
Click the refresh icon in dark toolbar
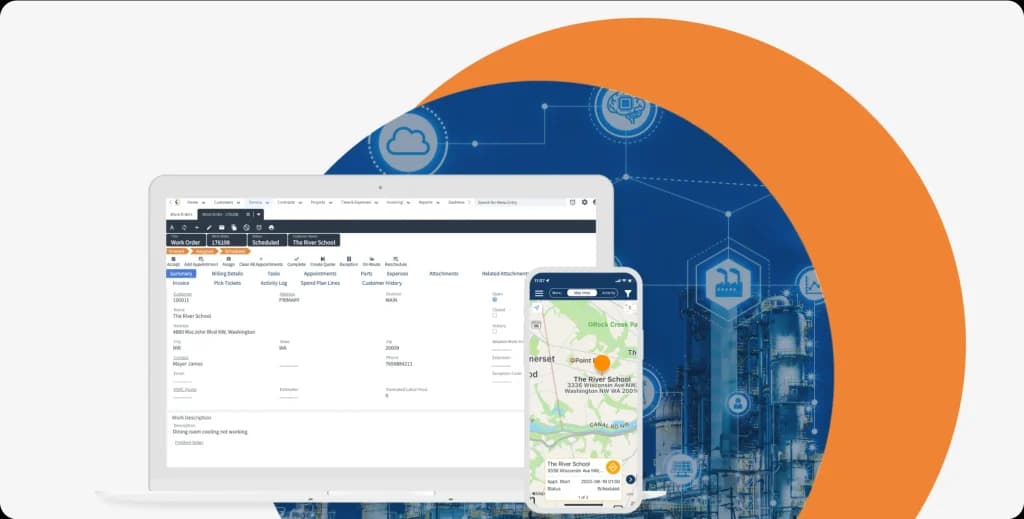(x=184, y=227)
